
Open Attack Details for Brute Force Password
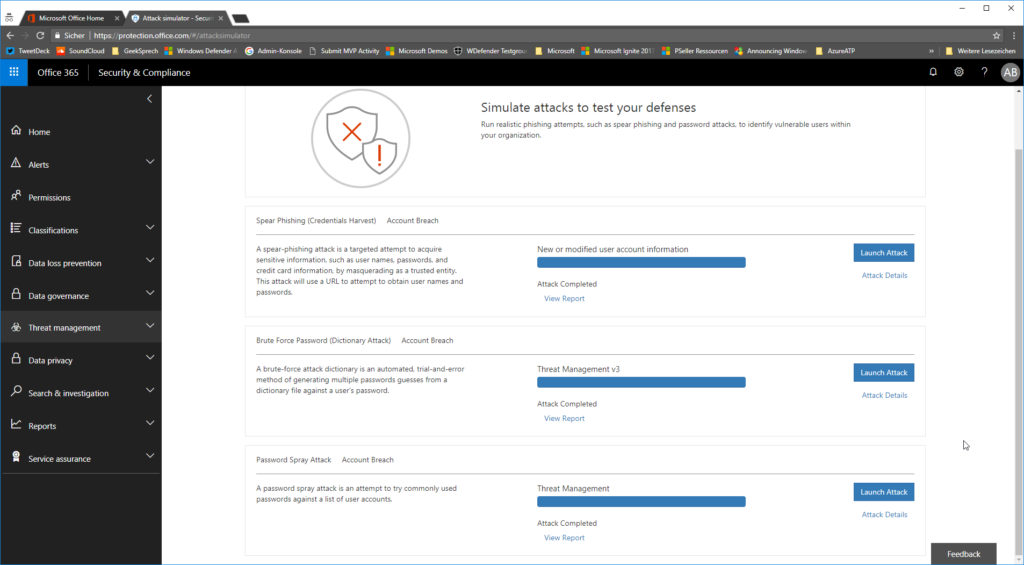click(x=884, y=395)
